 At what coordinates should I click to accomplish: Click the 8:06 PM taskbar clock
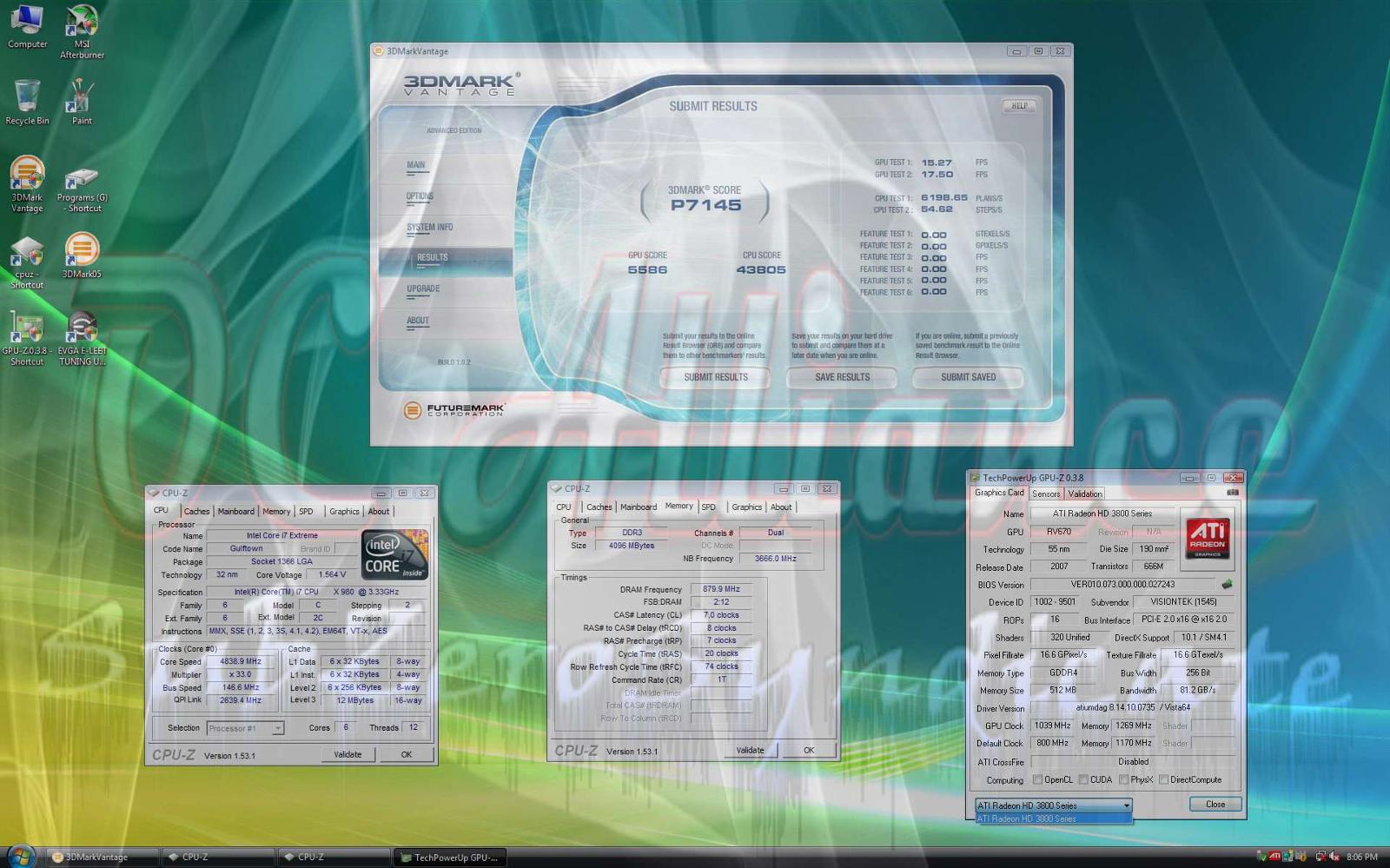[1361, 857]
